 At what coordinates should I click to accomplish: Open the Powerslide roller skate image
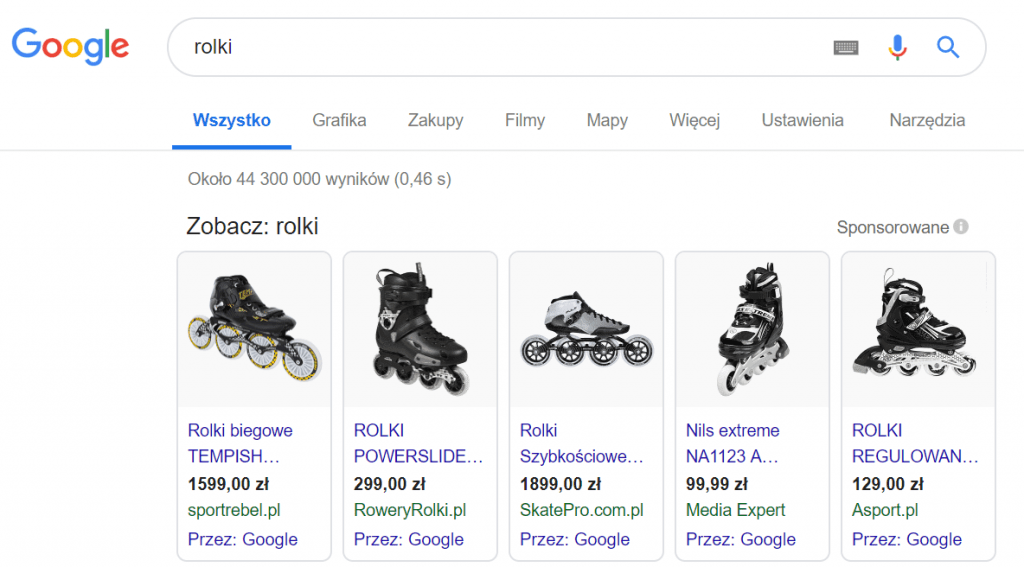pyautogui.click(x=420, y=330)
